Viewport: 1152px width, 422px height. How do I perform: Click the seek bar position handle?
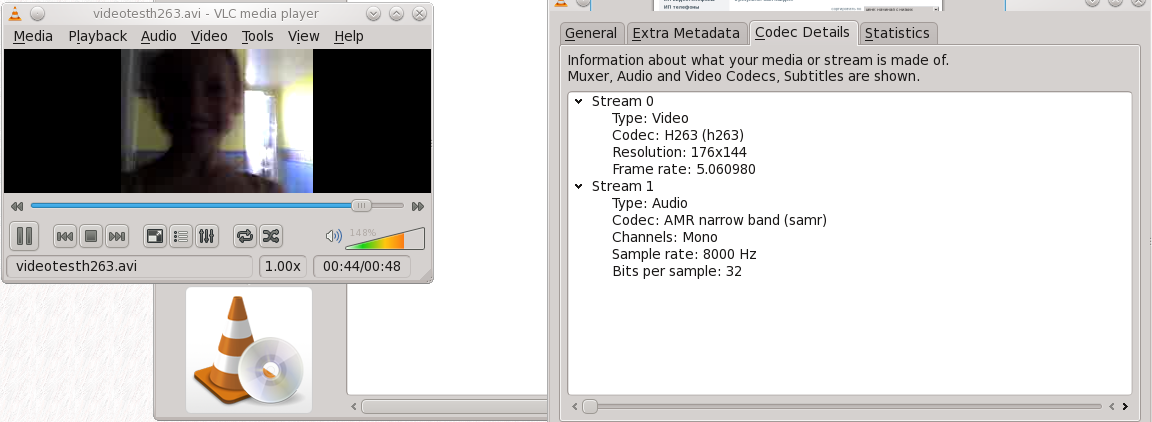click(x=362, y=205)
